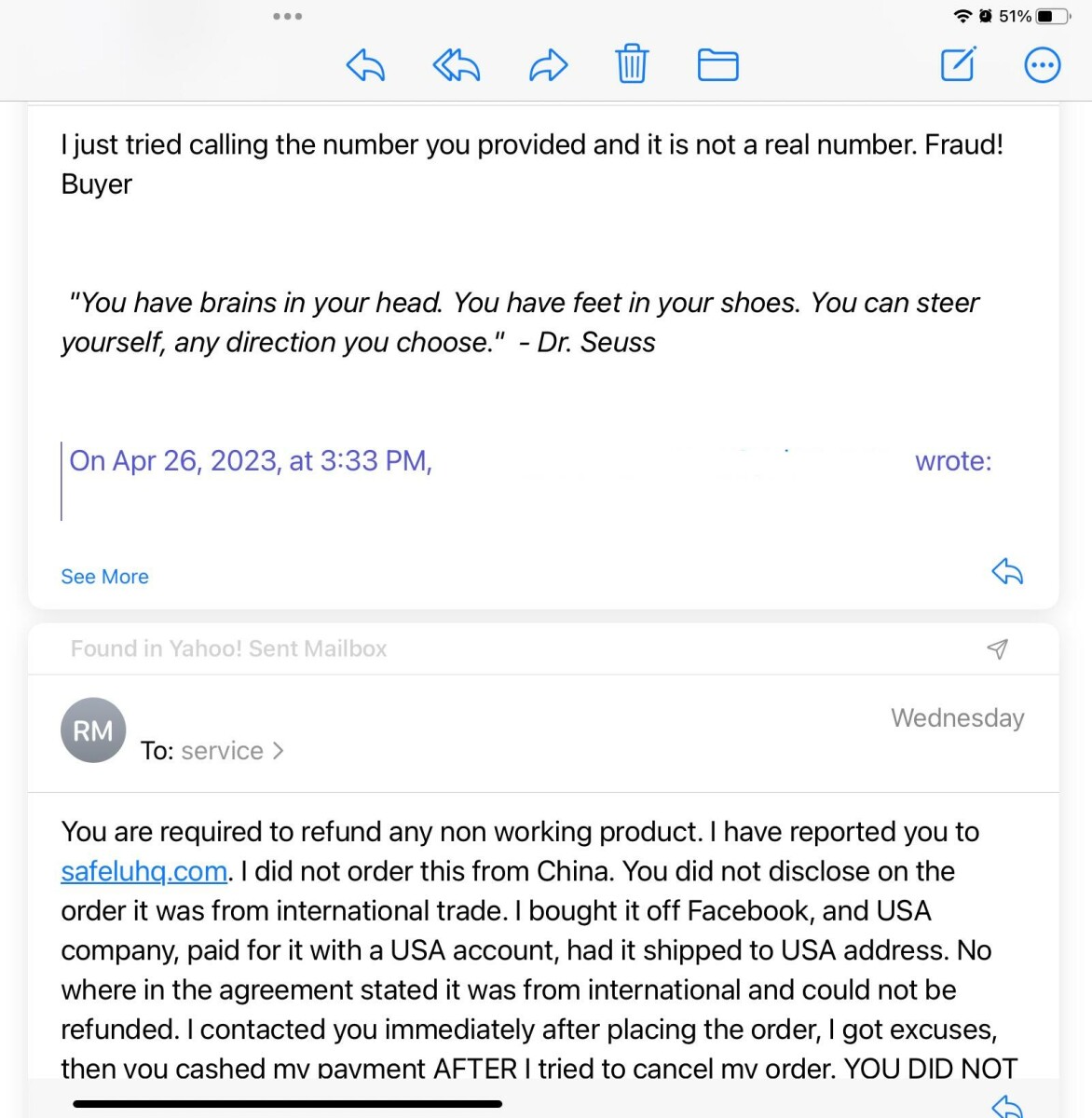Tap the paper-plane sent icon
This screenshot has height=1118, width=1092.
pos(997,648)
